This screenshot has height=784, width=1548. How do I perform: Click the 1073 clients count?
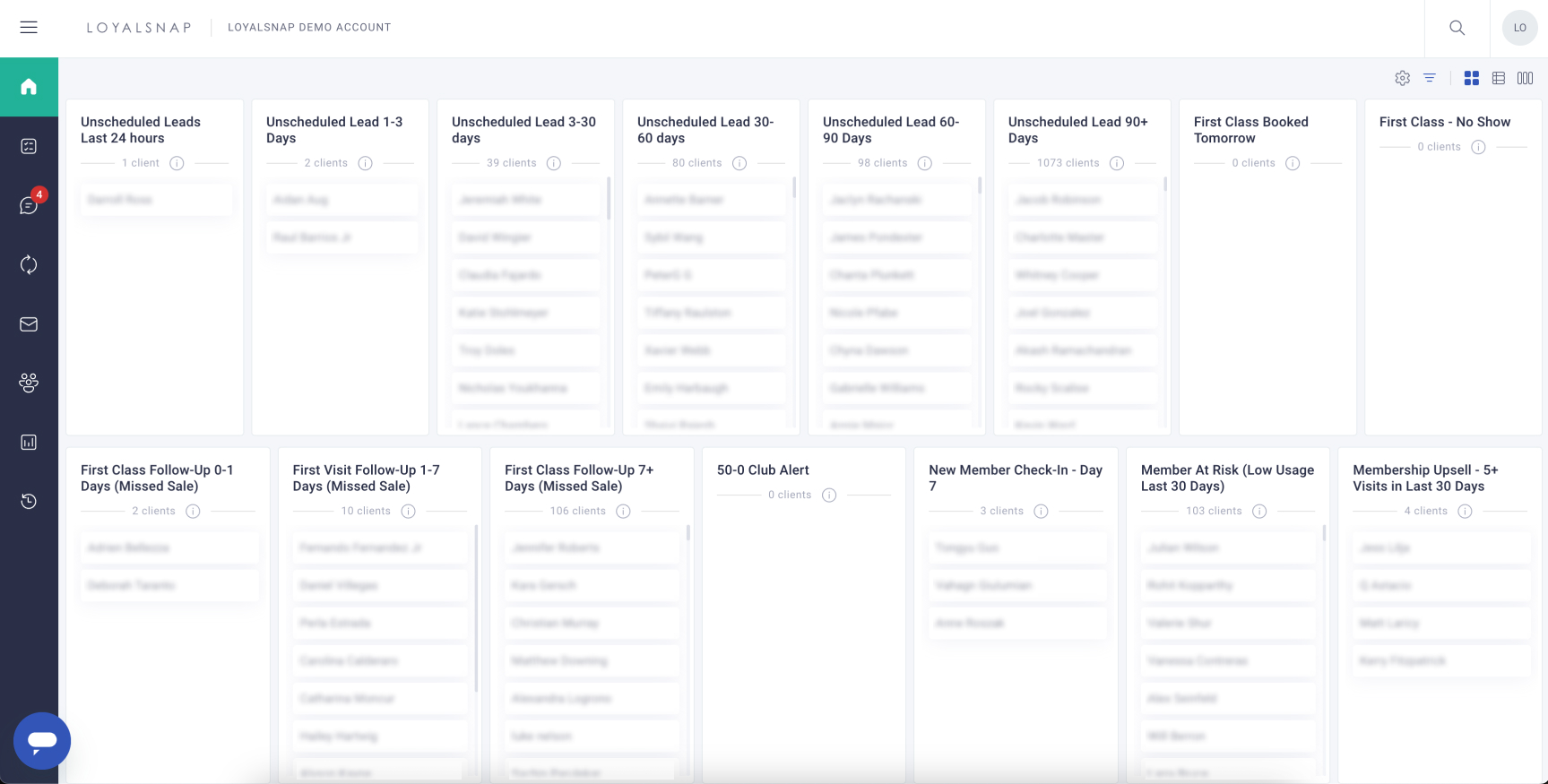pos(1068,163)
